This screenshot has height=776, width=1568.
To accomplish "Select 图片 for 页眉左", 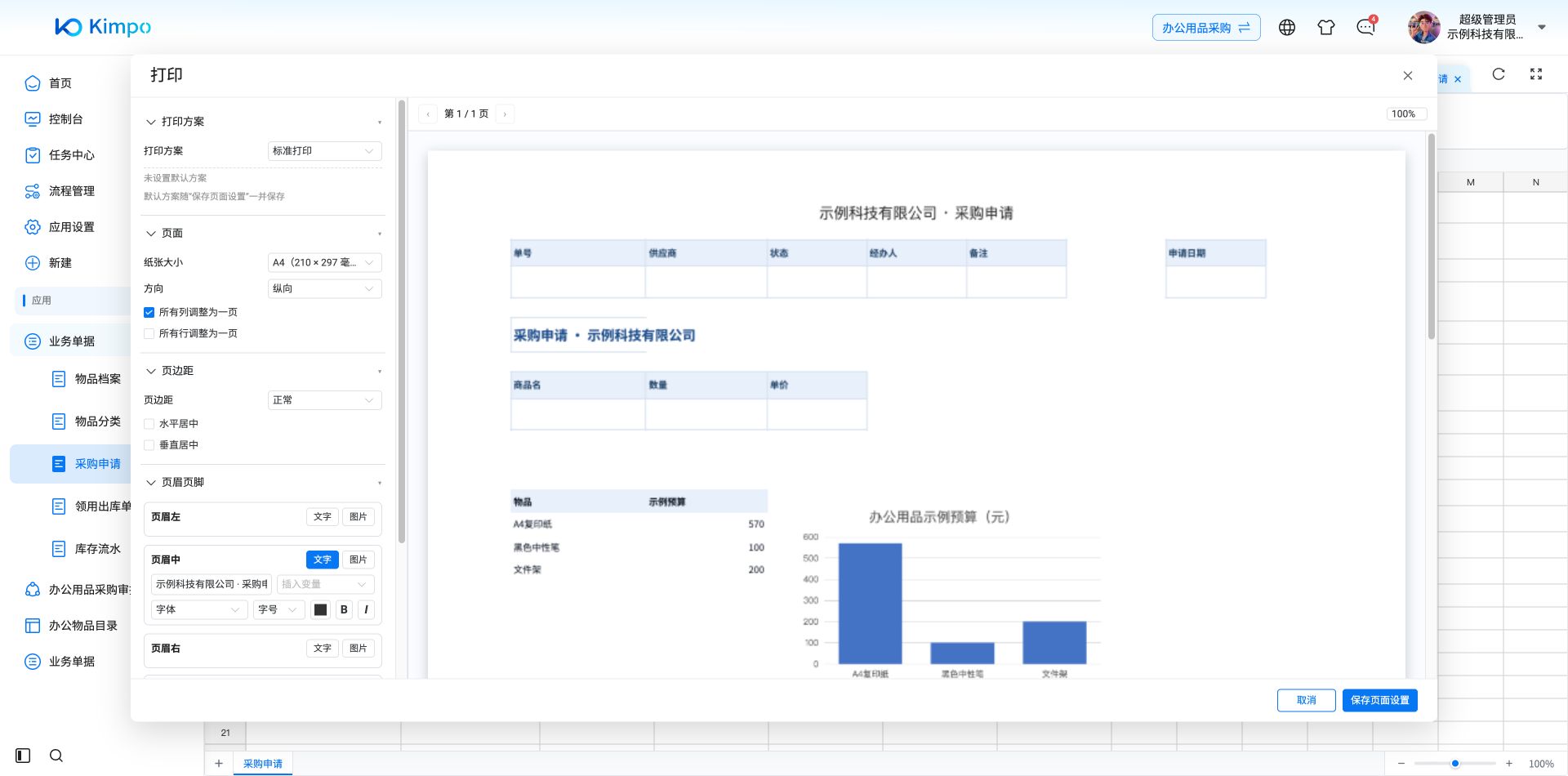I will pyautogui.click(x=358, y=517).
